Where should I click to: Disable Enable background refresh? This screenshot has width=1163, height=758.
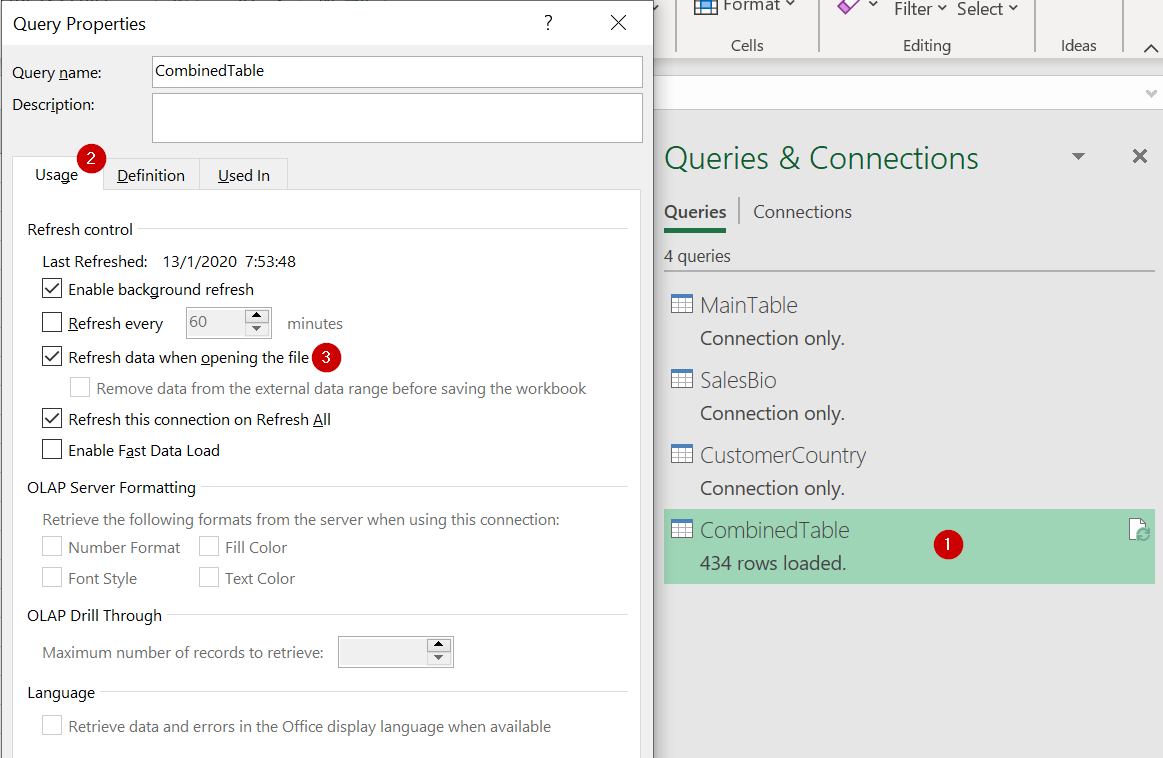click(50, 289)
